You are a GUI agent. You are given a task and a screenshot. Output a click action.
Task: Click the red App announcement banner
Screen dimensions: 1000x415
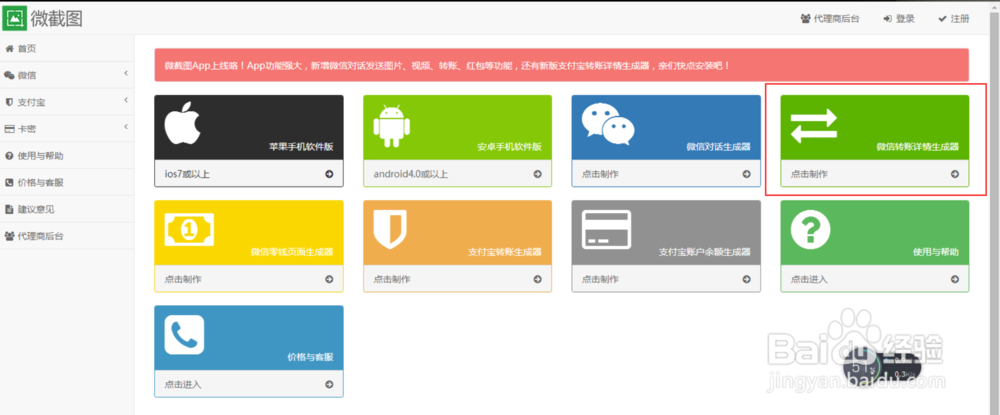(561, 65)
